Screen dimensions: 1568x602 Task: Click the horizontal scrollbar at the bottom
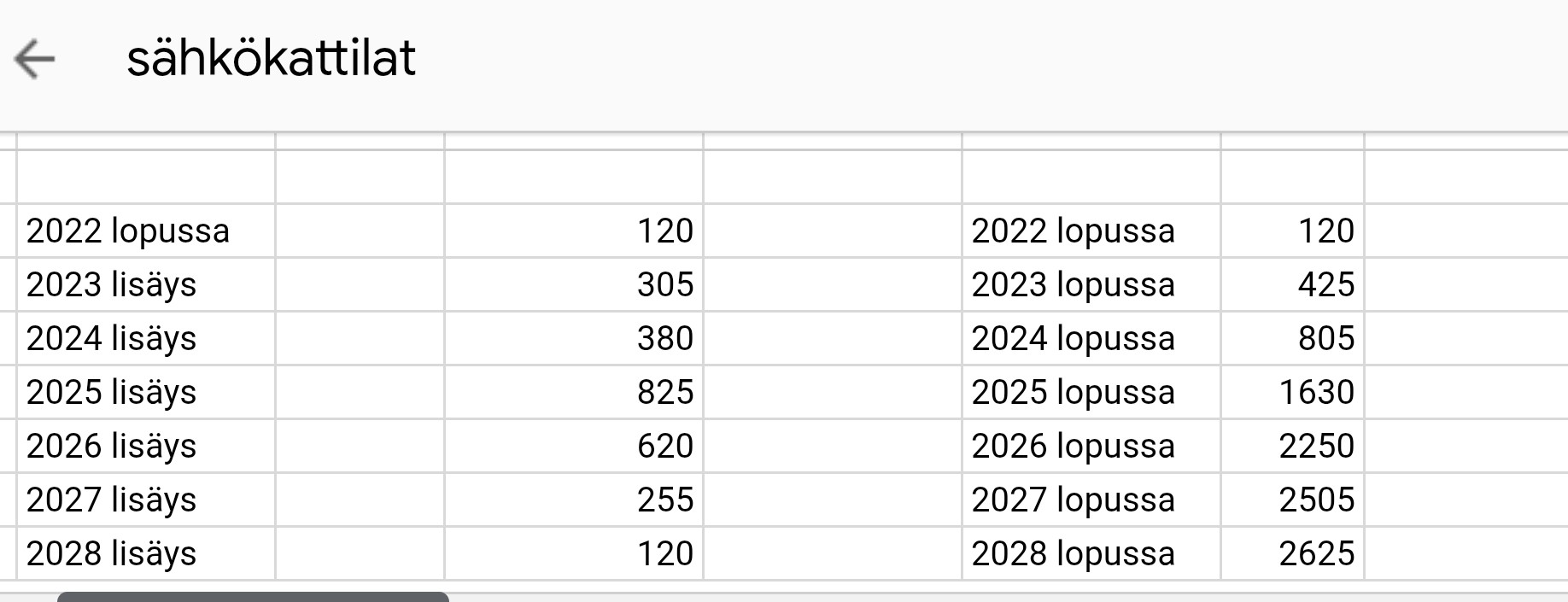254,594
